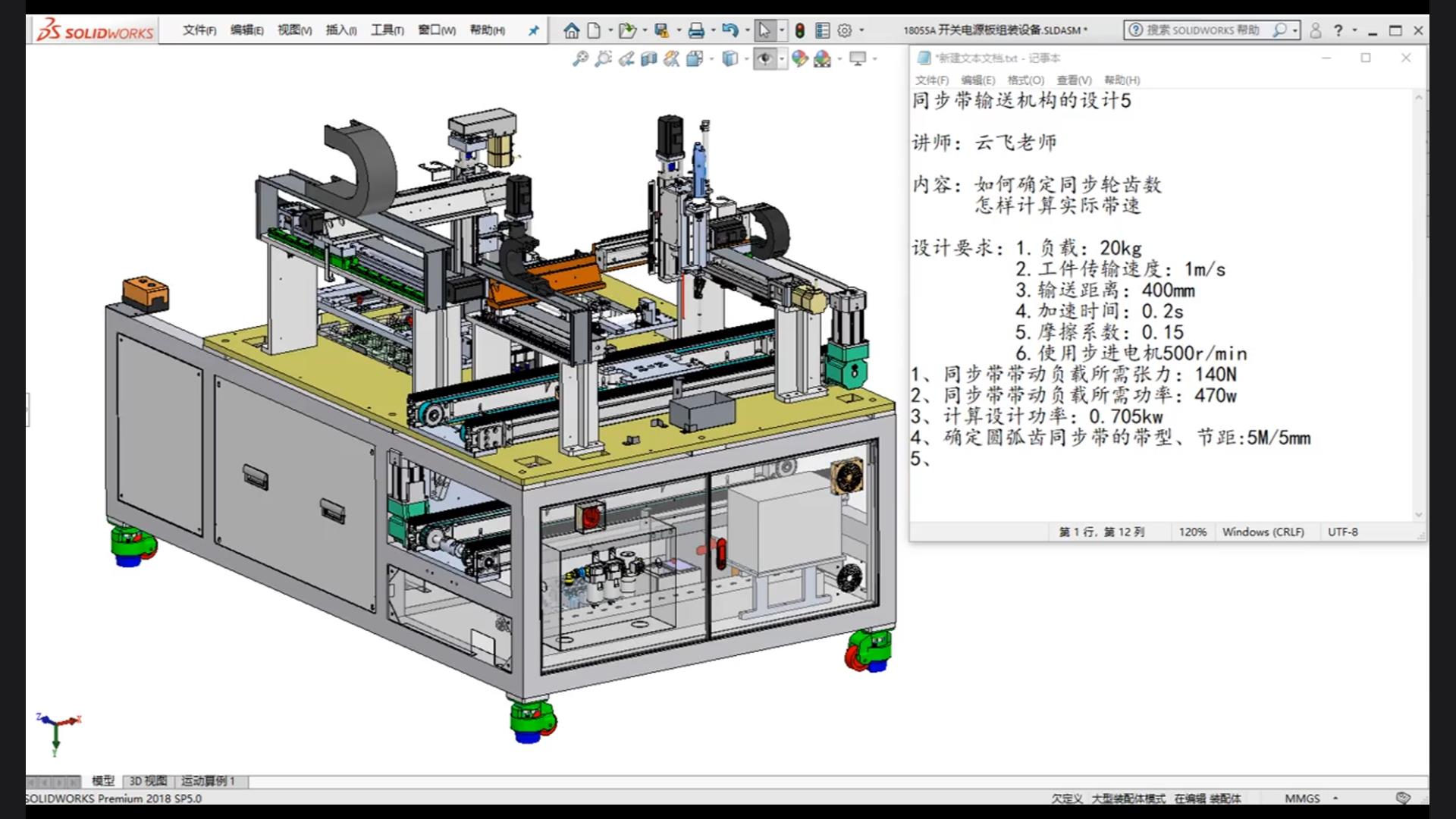Click the Previous View icon
The height and width of the screenshot is (819, 1456).
point(626,58)
